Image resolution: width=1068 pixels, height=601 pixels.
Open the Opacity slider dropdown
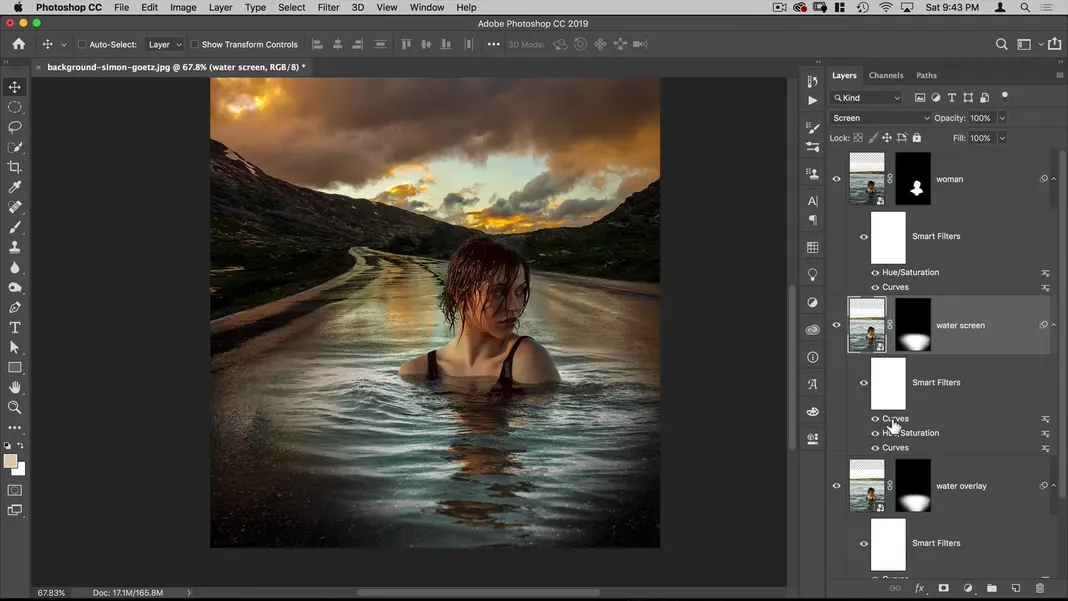[x=1002, y=118]
